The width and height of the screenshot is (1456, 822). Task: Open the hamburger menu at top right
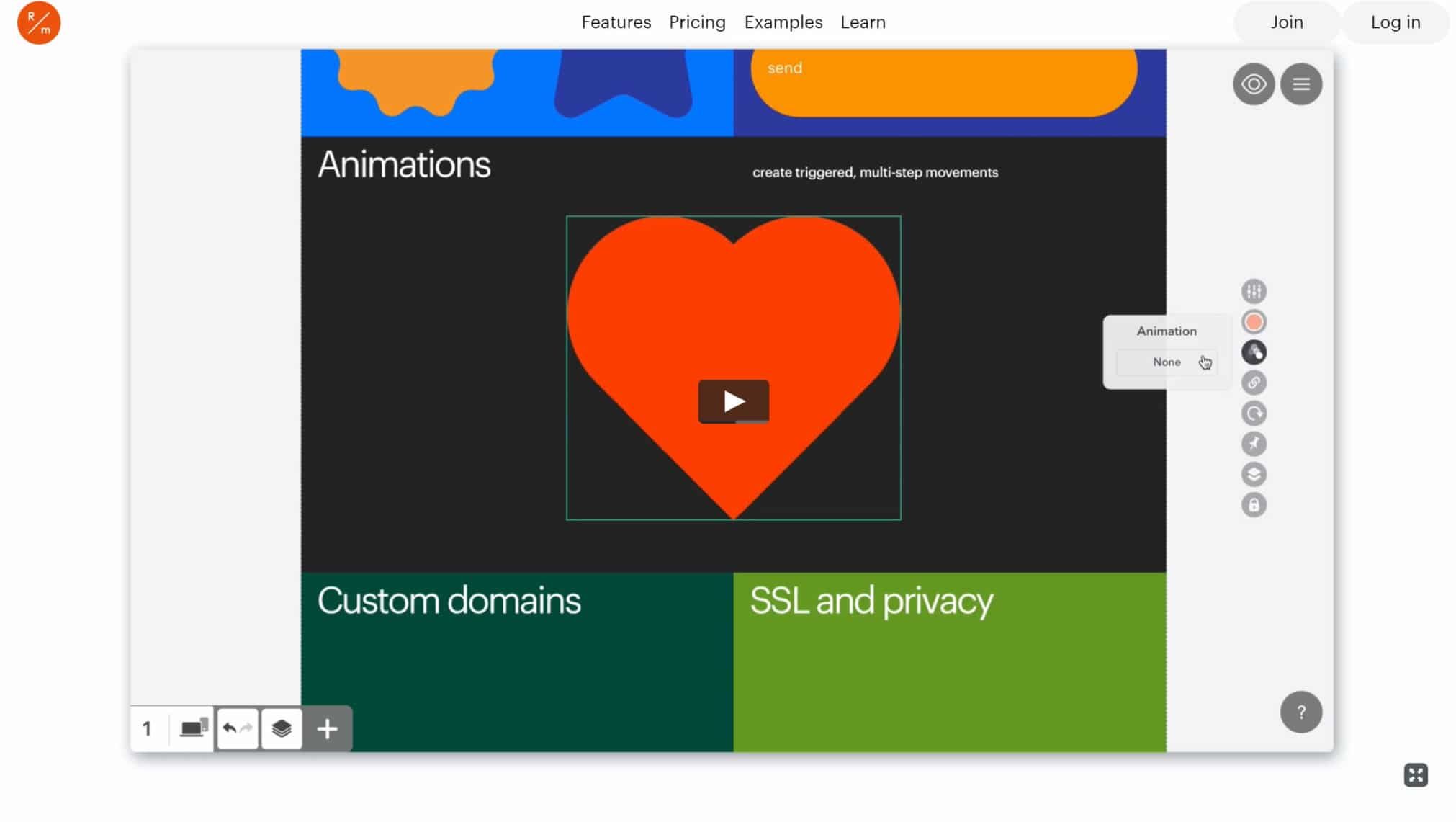1300,84
